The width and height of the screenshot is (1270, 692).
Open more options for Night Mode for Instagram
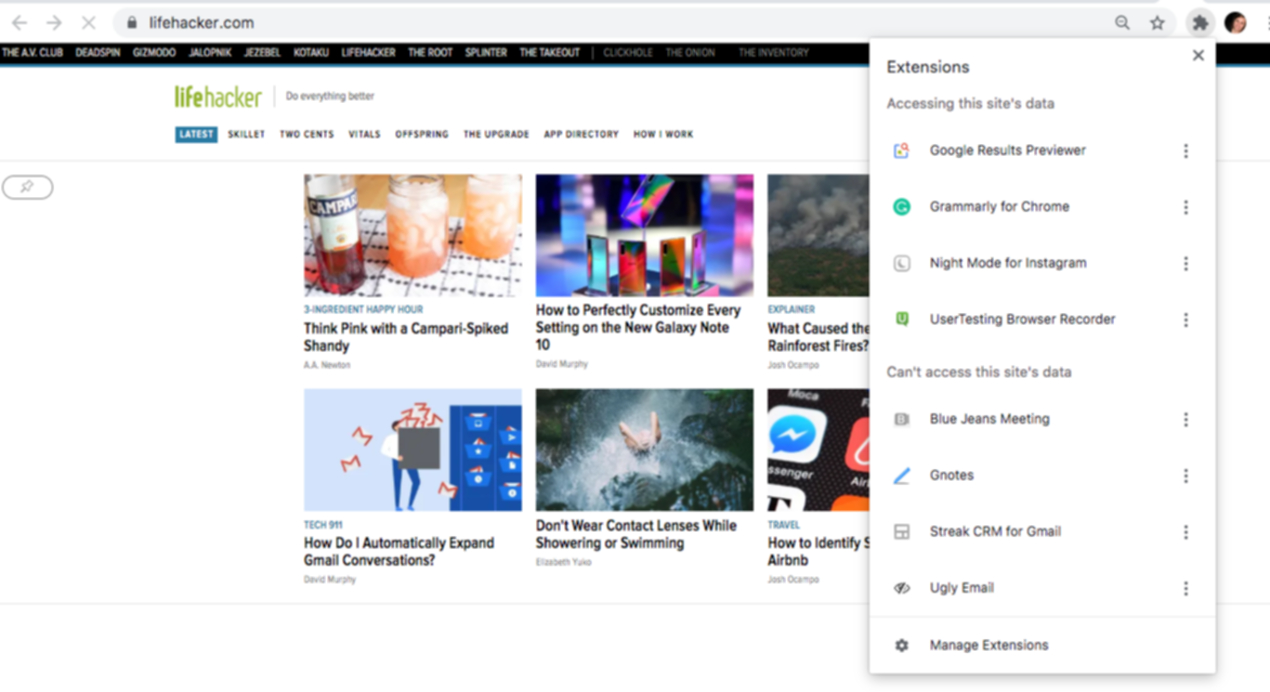1186,263
